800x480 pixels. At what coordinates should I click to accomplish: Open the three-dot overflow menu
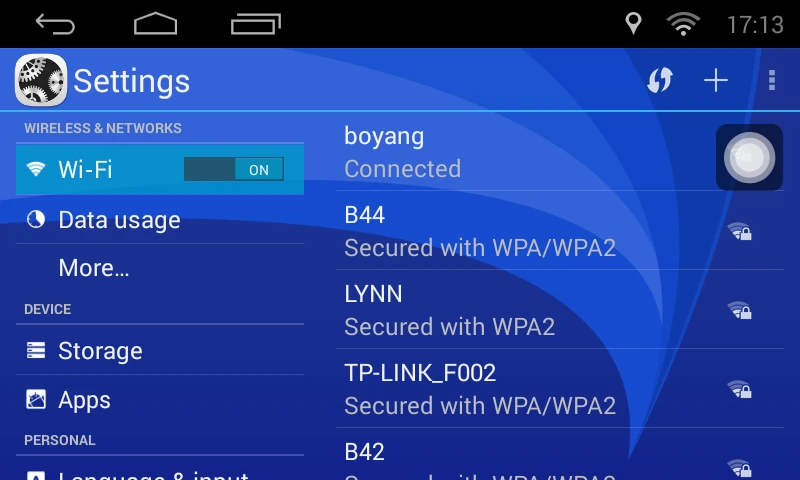pyautogui.click(x=772, y=80)
